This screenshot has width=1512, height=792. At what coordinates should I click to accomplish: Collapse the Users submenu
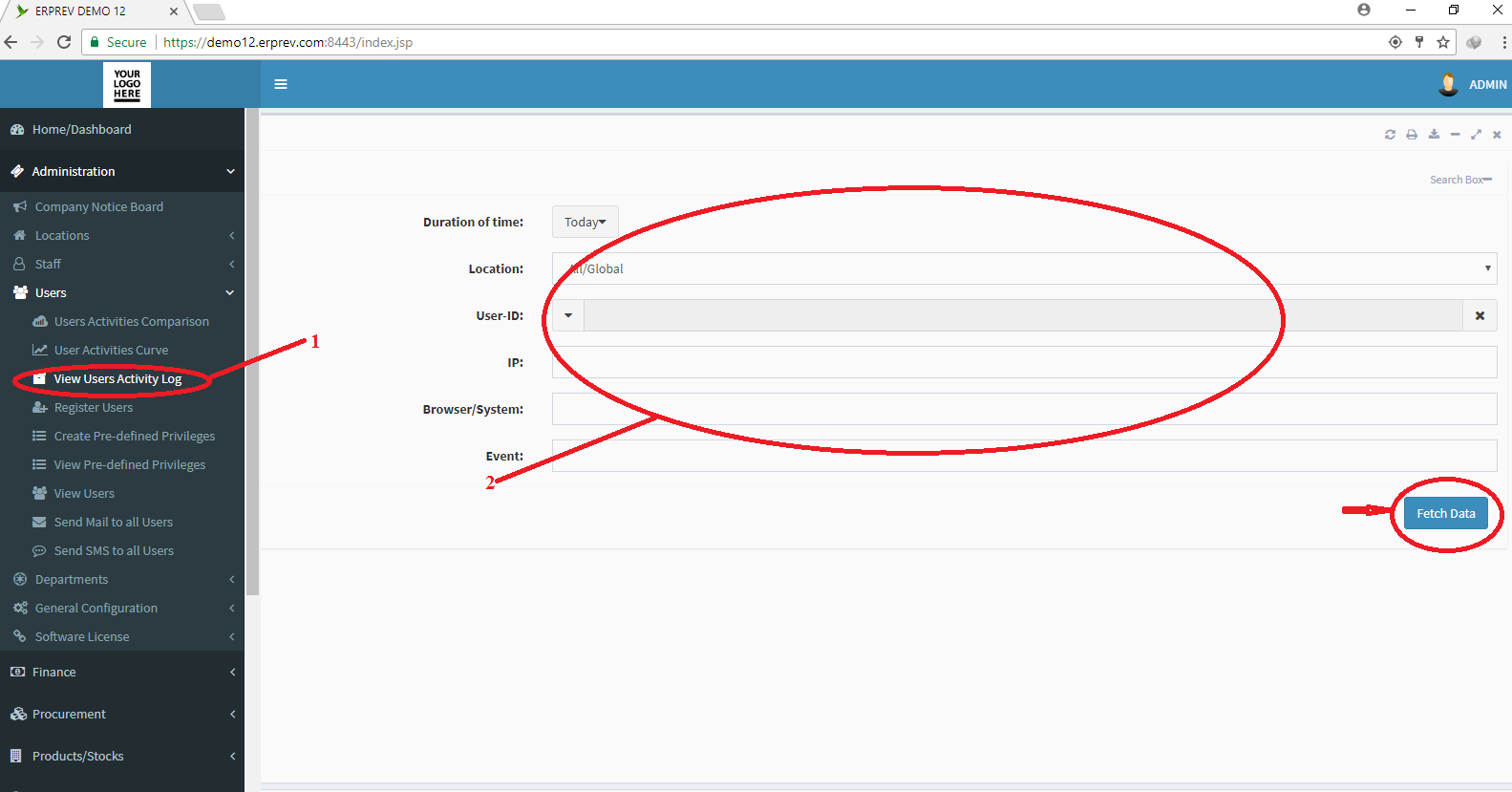click(122, 292)
